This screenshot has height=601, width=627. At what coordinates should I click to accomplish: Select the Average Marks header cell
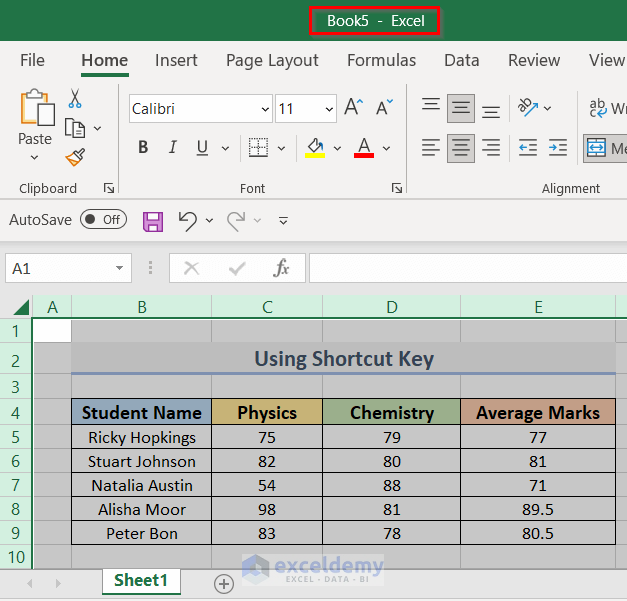coord(538,412)
